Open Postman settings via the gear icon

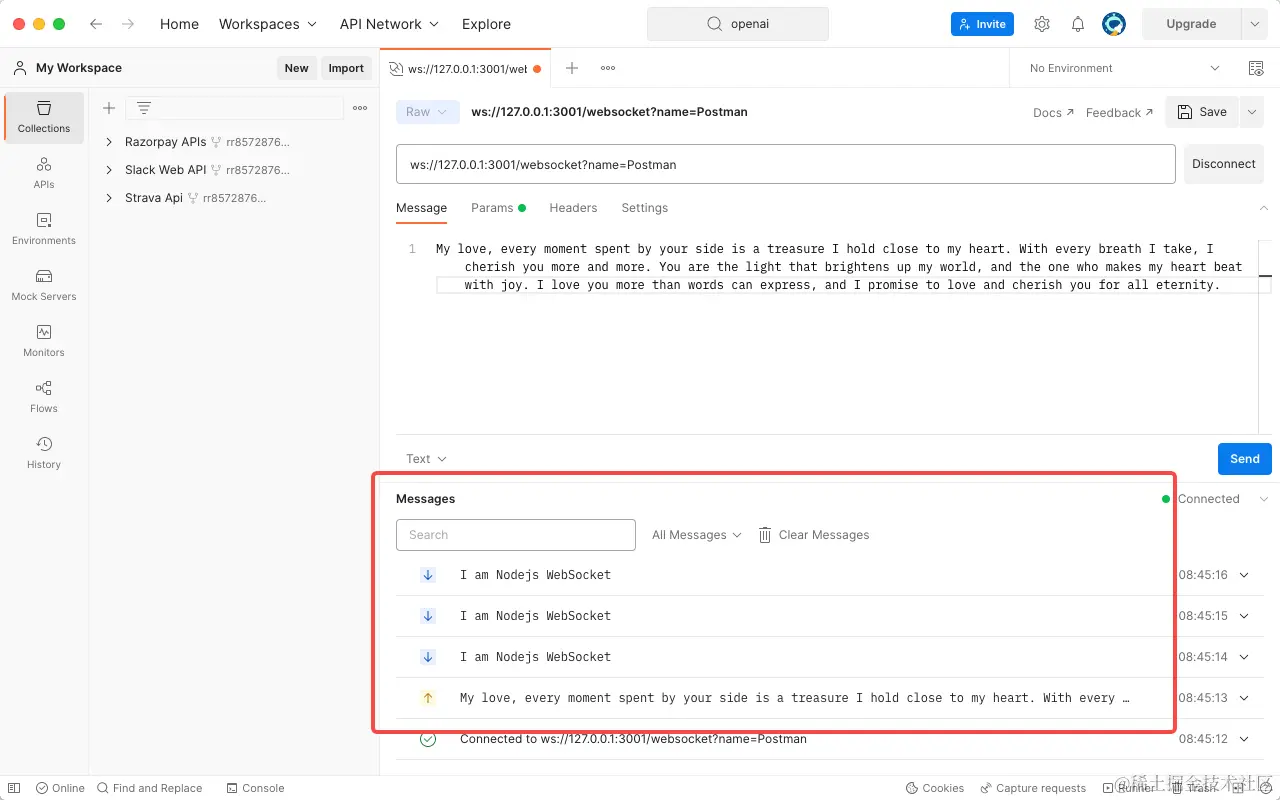[1042, 24]
